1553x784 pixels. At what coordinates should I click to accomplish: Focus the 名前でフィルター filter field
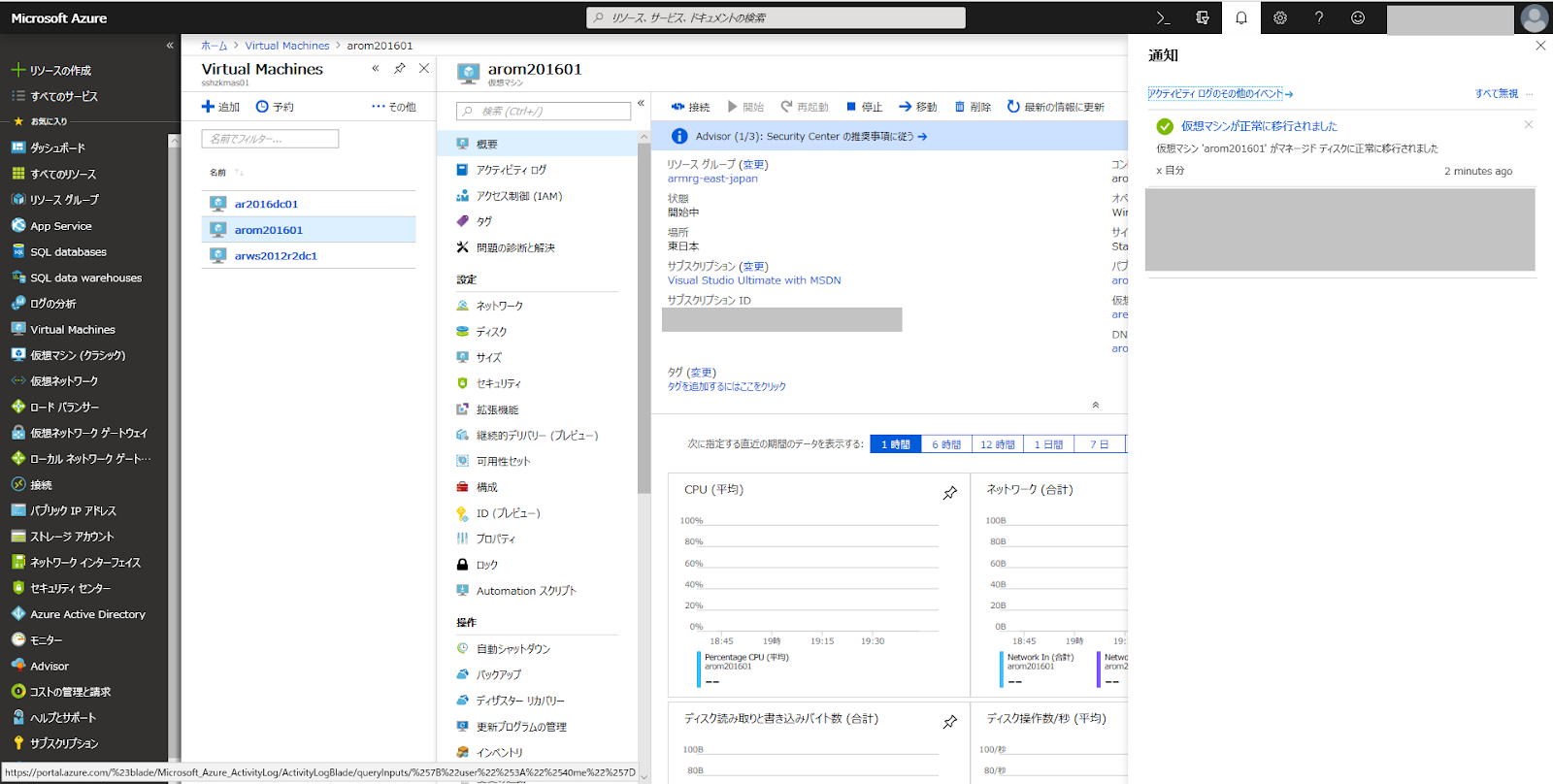(x=270, y=139)
